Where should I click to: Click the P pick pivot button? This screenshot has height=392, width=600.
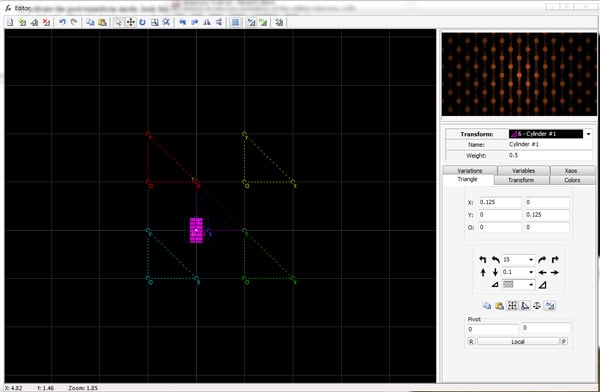pyautogui.click(x=564, y=341)
